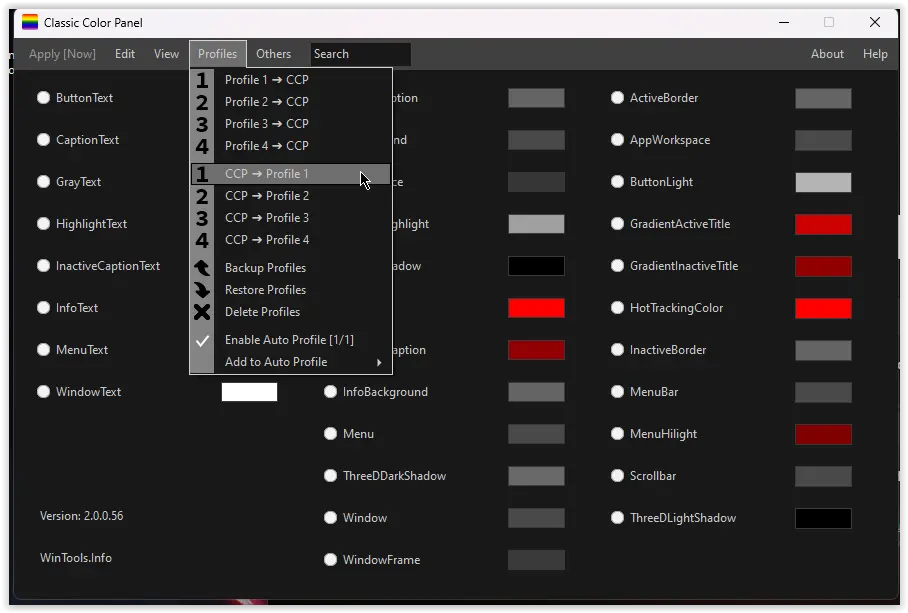Click the InfoBackground color swatch
This screenshot has height=613, width=908.
[536, 392]
